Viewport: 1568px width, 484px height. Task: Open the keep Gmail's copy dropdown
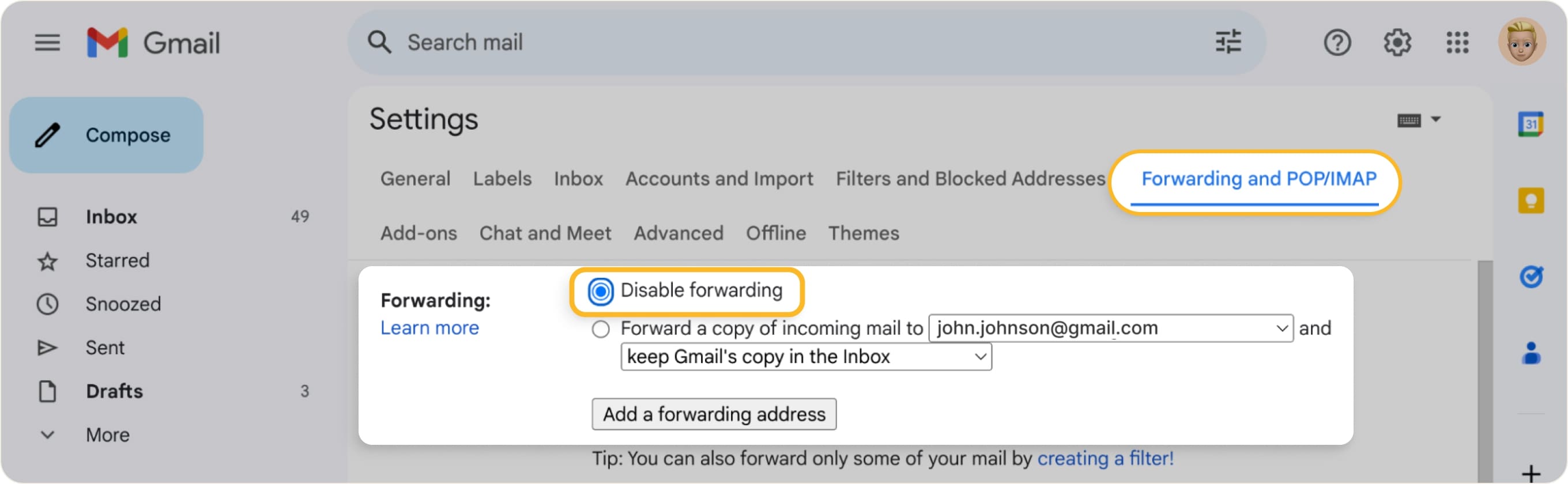click(980, 357)
